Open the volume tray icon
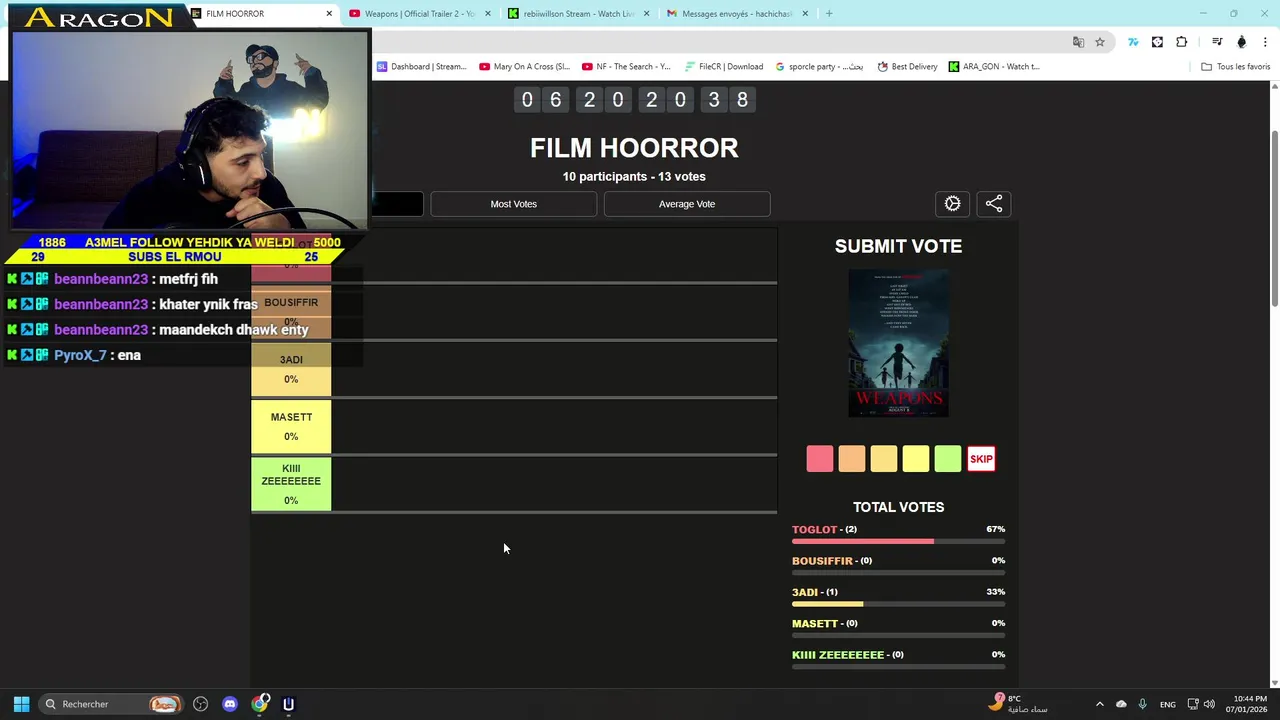 coord(1209,704)
